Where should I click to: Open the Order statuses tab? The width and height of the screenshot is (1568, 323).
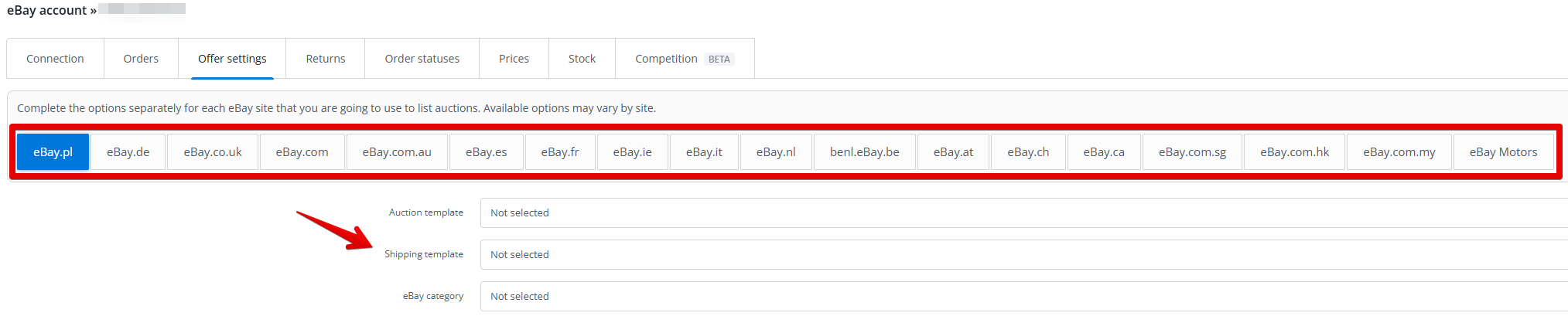point(422,59)
